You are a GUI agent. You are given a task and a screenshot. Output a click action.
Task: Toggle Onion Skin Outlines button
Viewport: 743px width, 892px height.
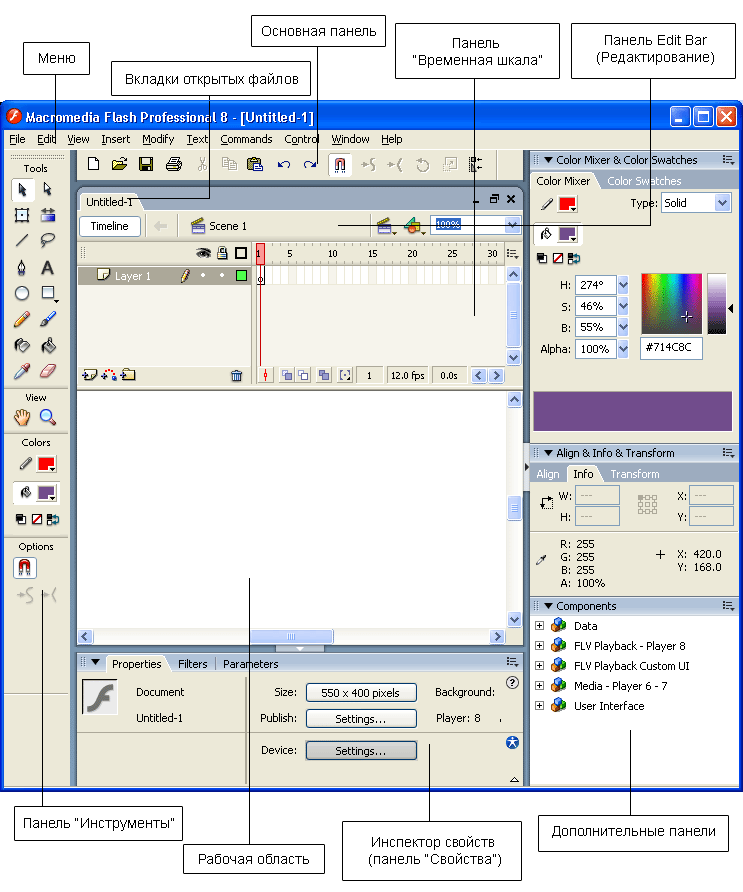point(304,375)
